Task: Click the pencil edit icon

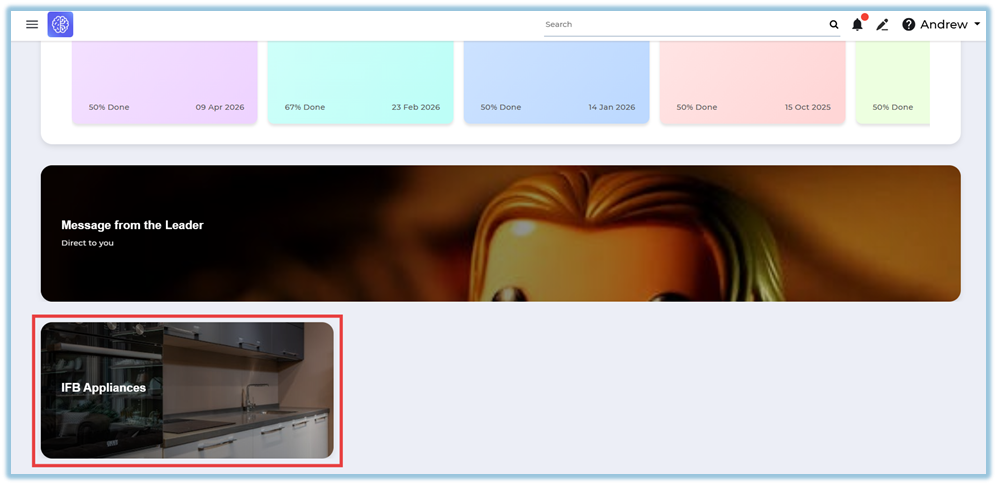Action: (x=882, y=25)
